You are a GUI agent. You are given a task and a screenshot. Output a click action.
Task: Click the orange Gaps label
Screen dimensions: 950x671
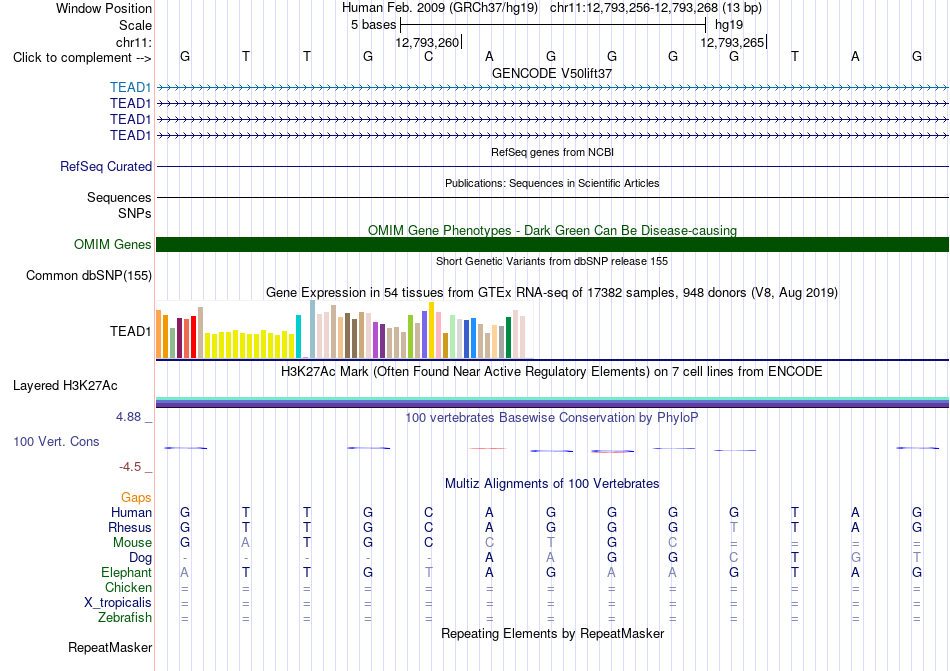point(136,497)
